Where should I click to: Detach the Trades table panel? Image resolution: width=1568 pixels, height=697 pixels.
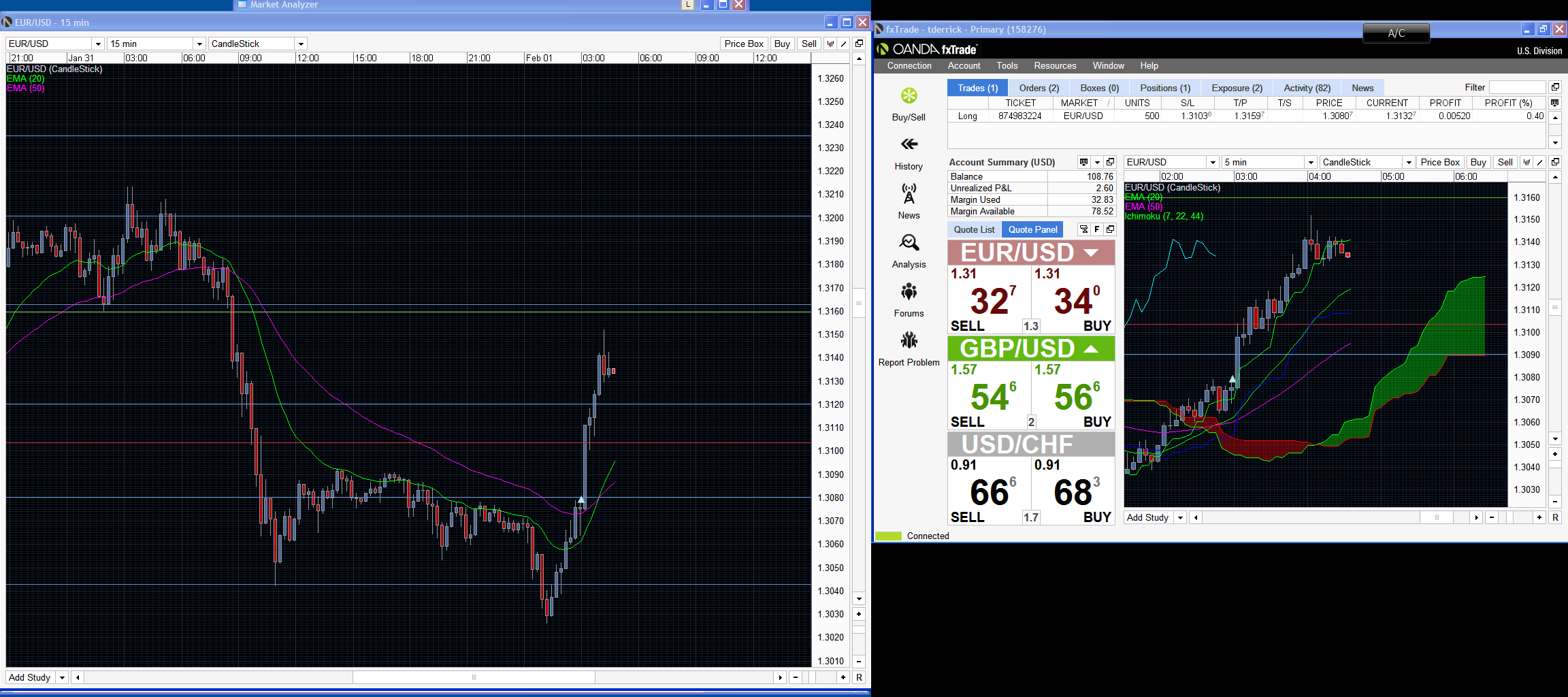click(1555, 87)
